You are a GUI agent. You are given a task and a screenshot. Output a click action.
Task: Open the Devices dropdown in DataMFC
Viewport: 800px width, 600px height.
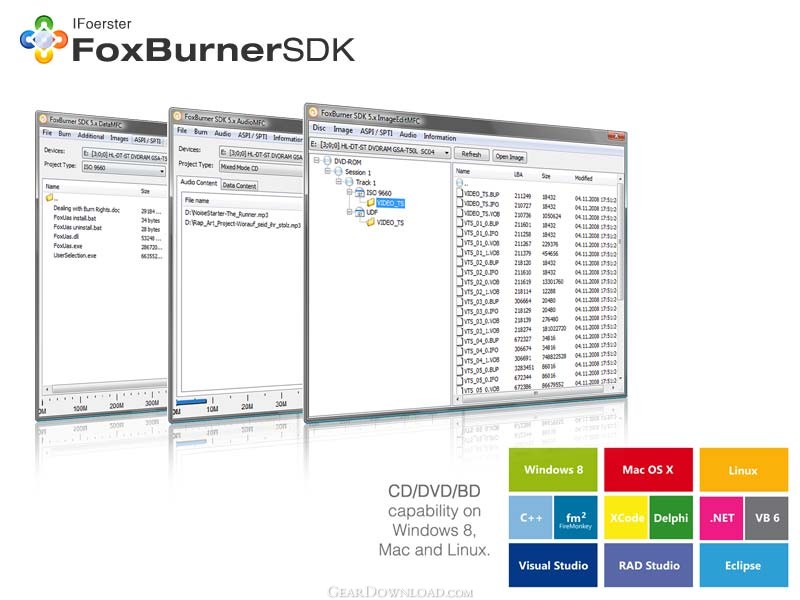[124, 155]
